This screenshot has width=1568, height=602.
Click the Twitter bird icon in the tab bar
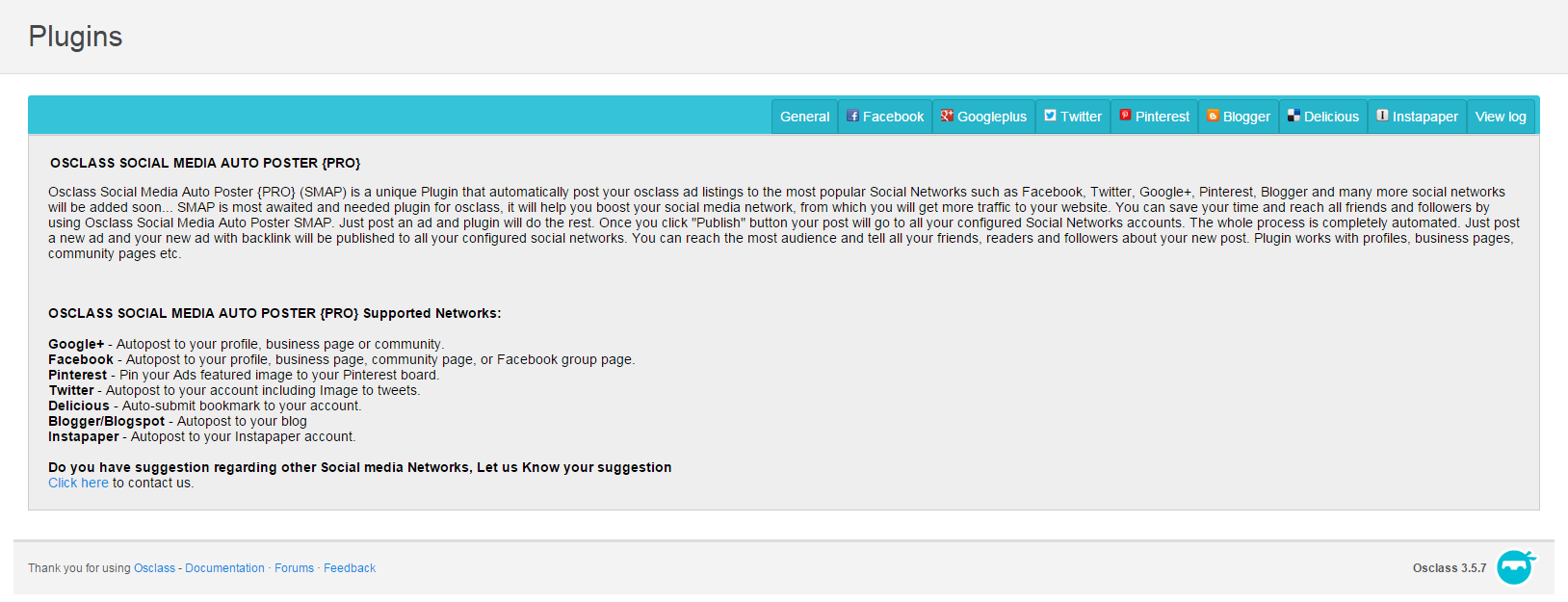coord(1051,116)
